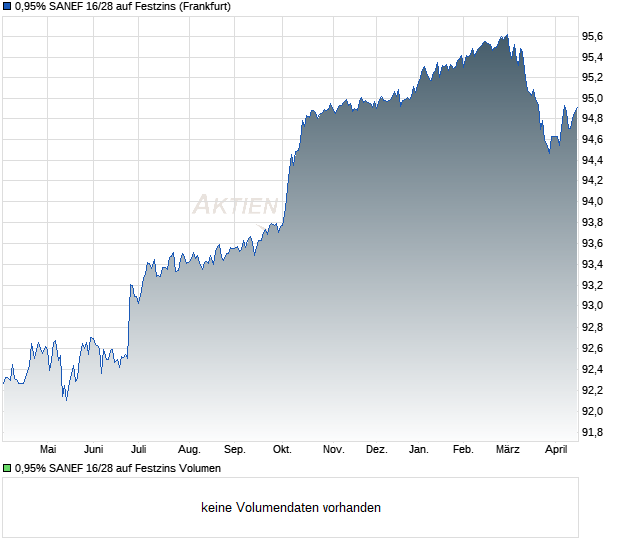The image size is (620, 546).
Task: Click the 94,2 price axis value
Action: [x=592, y=180]
